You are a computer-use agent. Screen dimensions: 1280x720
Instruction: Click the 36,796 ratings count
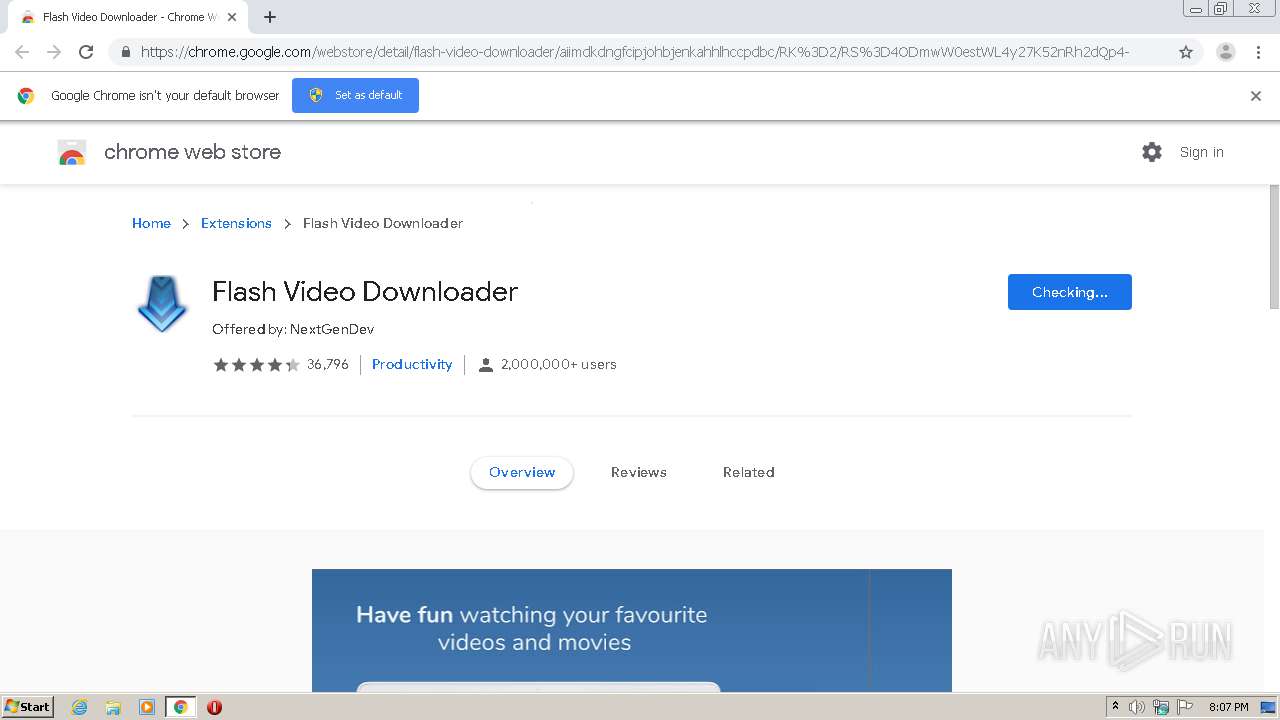[328, 365]
